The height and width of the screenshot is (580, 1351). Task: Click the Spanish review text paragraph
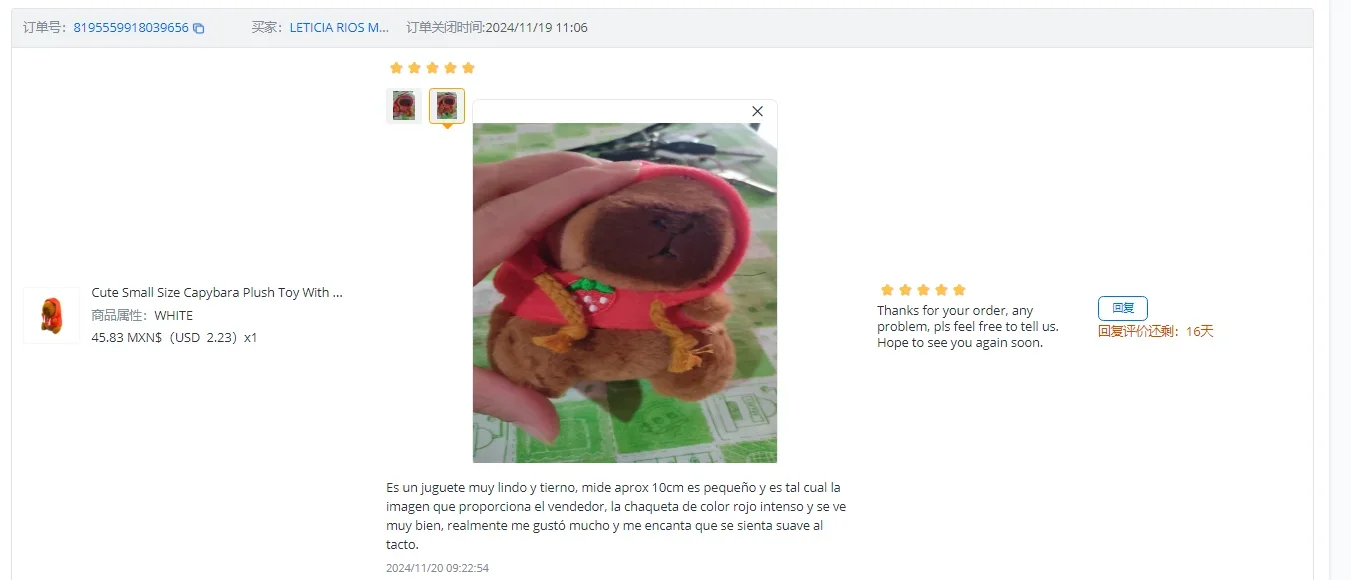pyautogui.click(x=616, y=516)
